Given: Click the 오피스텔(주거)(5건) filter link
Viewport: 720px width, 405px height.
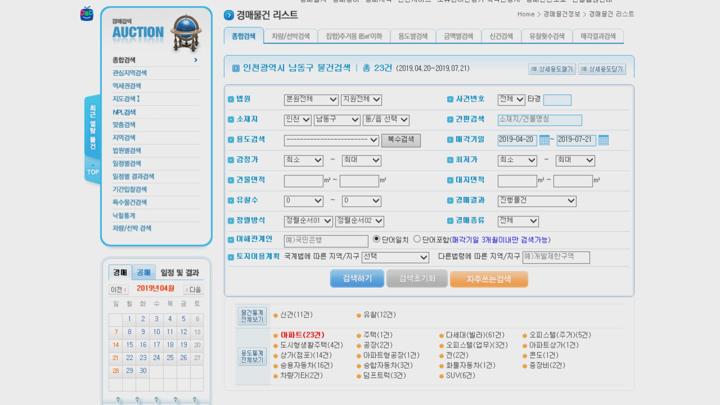Looking at the screenshot, I should coord(560,335).
